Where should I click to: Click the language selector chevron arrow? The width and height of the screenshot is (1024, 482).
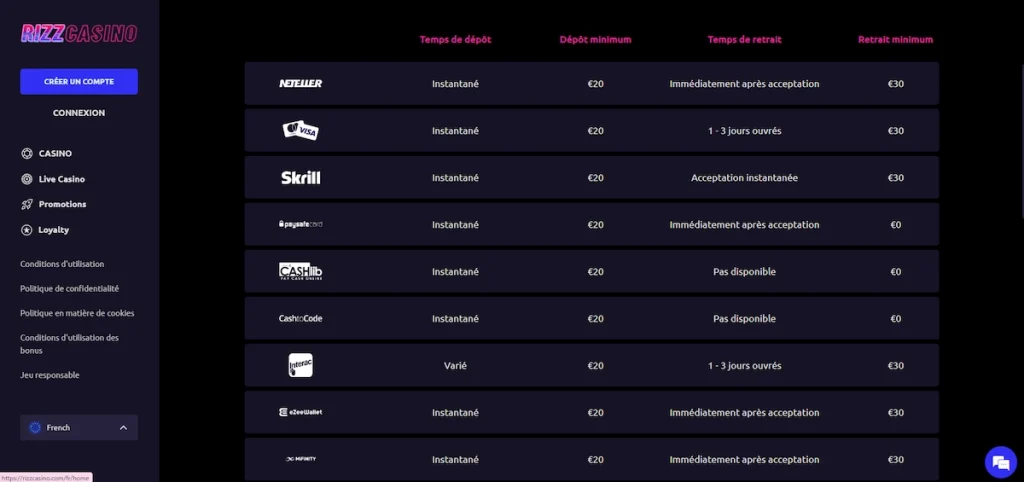(x=123, y=428)
